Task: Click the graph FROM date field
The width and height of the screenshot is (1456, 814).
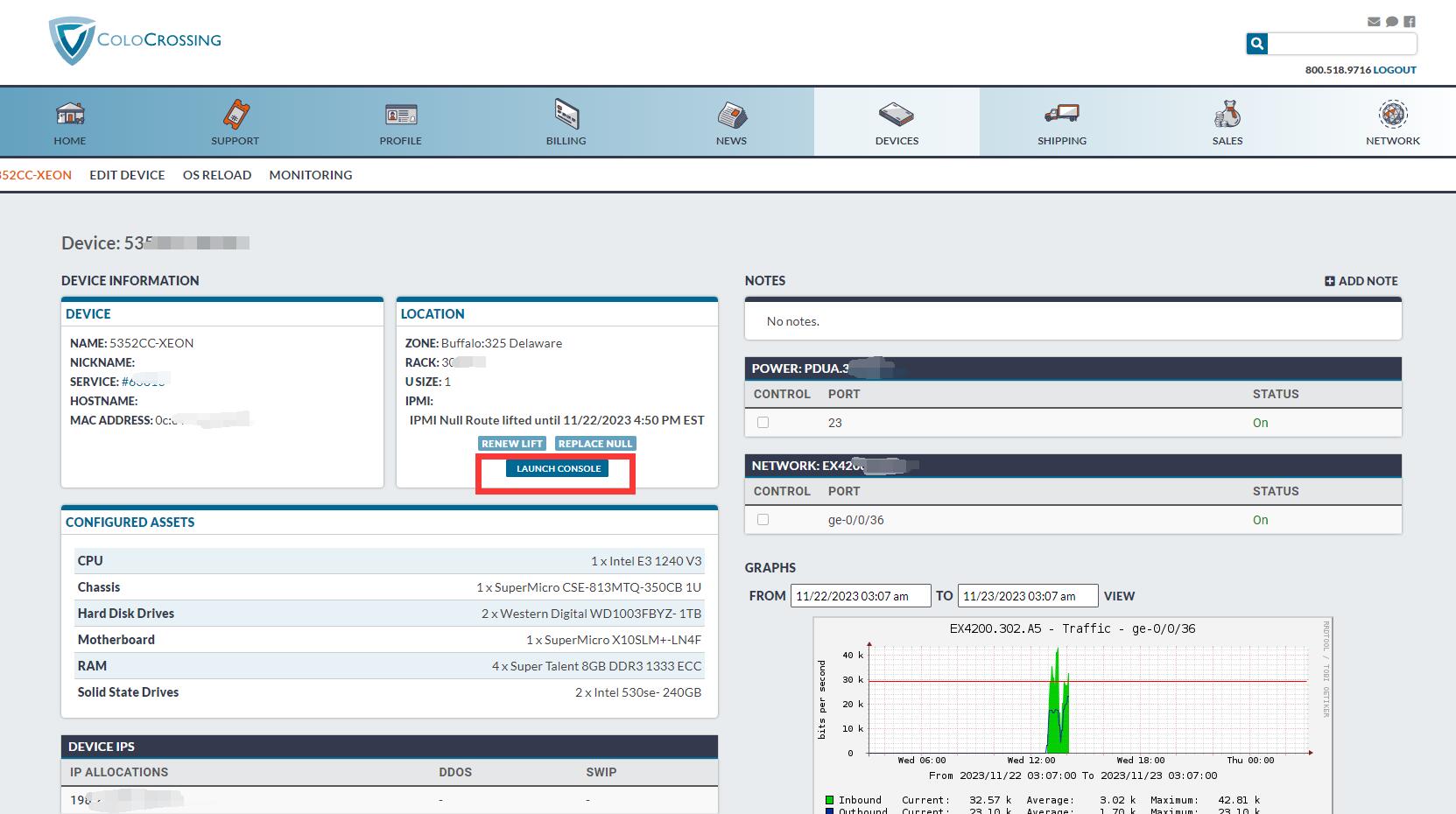Action: pos(860,596)
